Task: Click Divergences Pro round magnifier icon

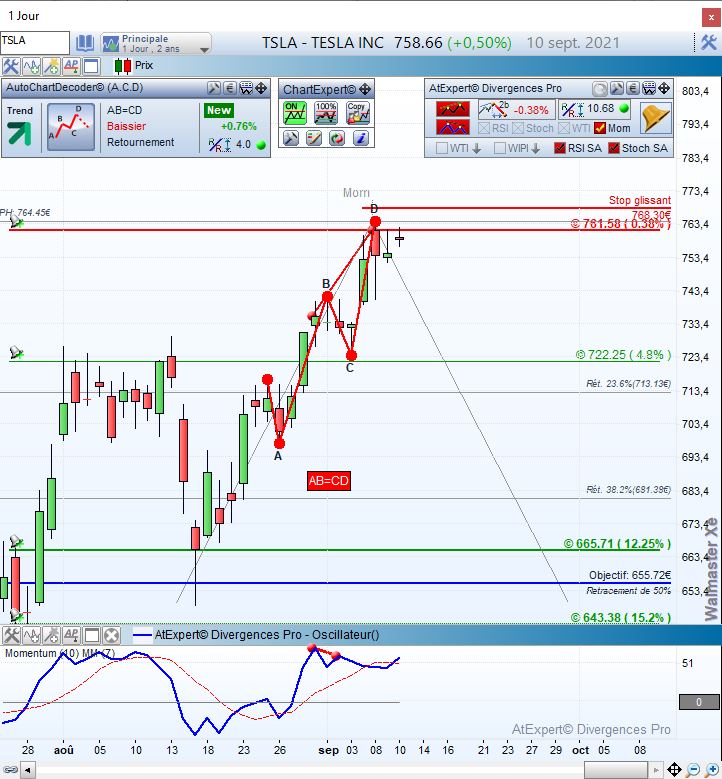Action: click(x=600, y=88)
